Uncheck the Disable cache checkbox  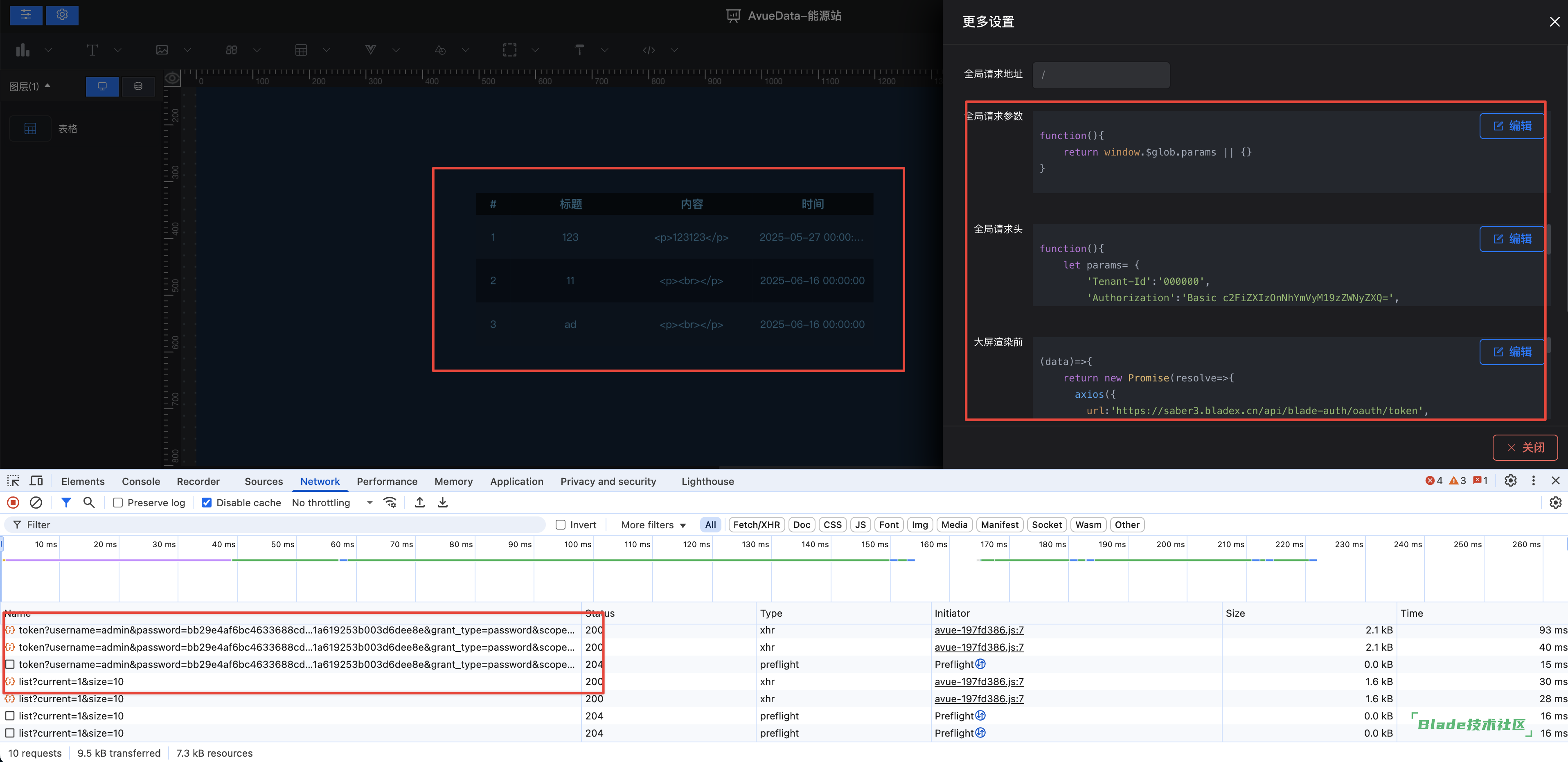coord(206,503)
